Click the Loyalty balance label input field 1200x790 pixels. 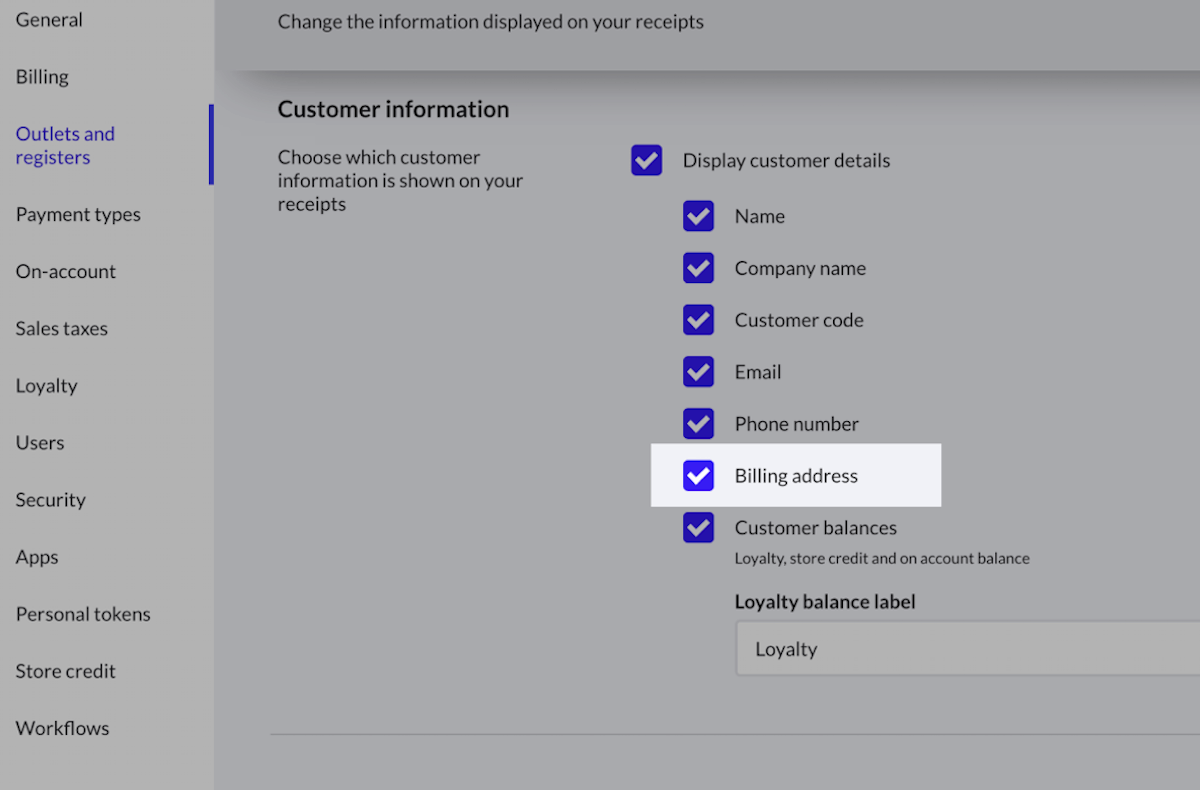pos(967,649)
